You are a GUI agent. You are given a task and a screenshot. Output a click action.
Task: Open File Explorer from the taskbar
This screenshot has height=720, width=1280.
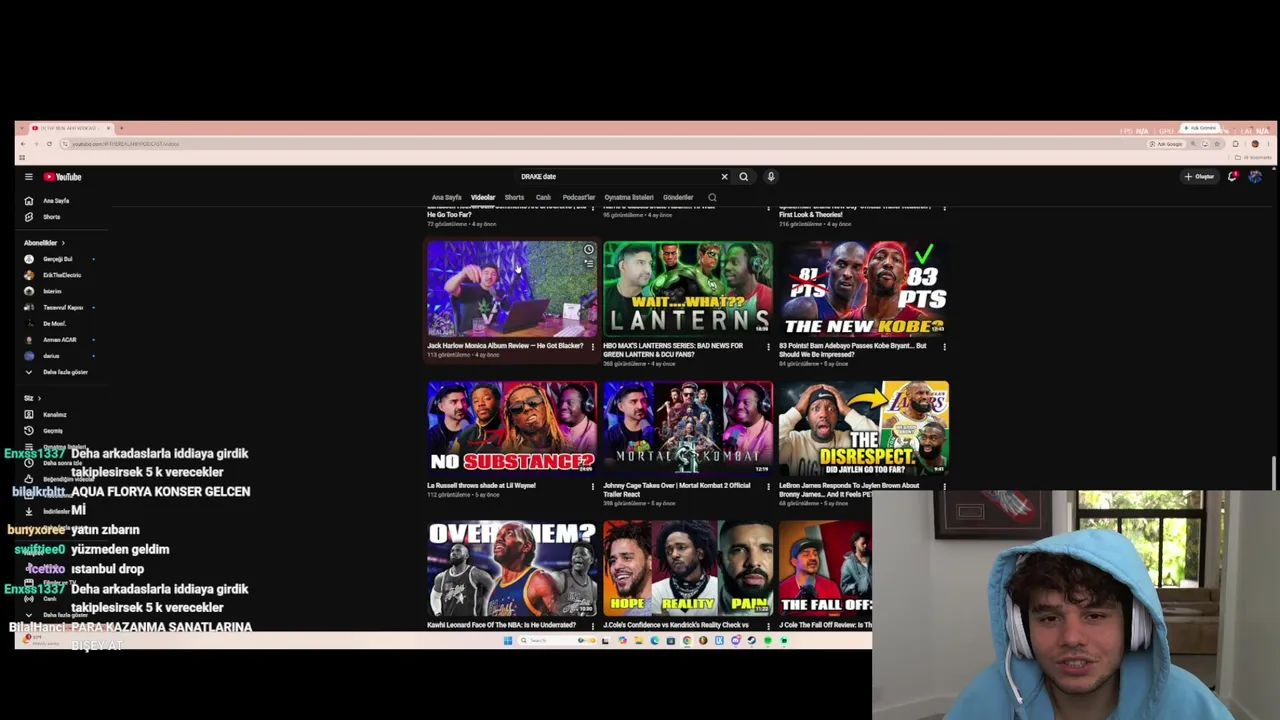click(x=639, y=641)
